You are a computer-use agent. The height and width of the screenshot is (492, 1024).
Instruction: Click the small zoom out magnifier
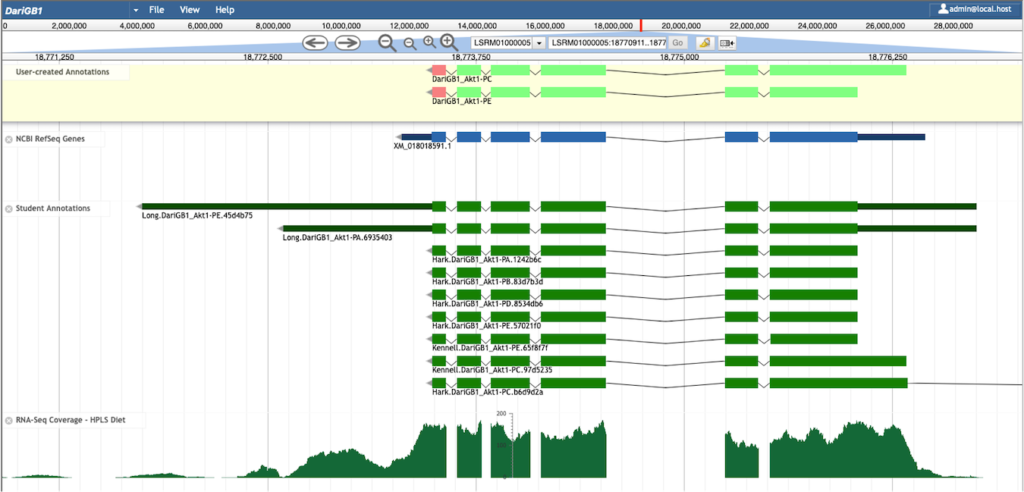point(409,43)
